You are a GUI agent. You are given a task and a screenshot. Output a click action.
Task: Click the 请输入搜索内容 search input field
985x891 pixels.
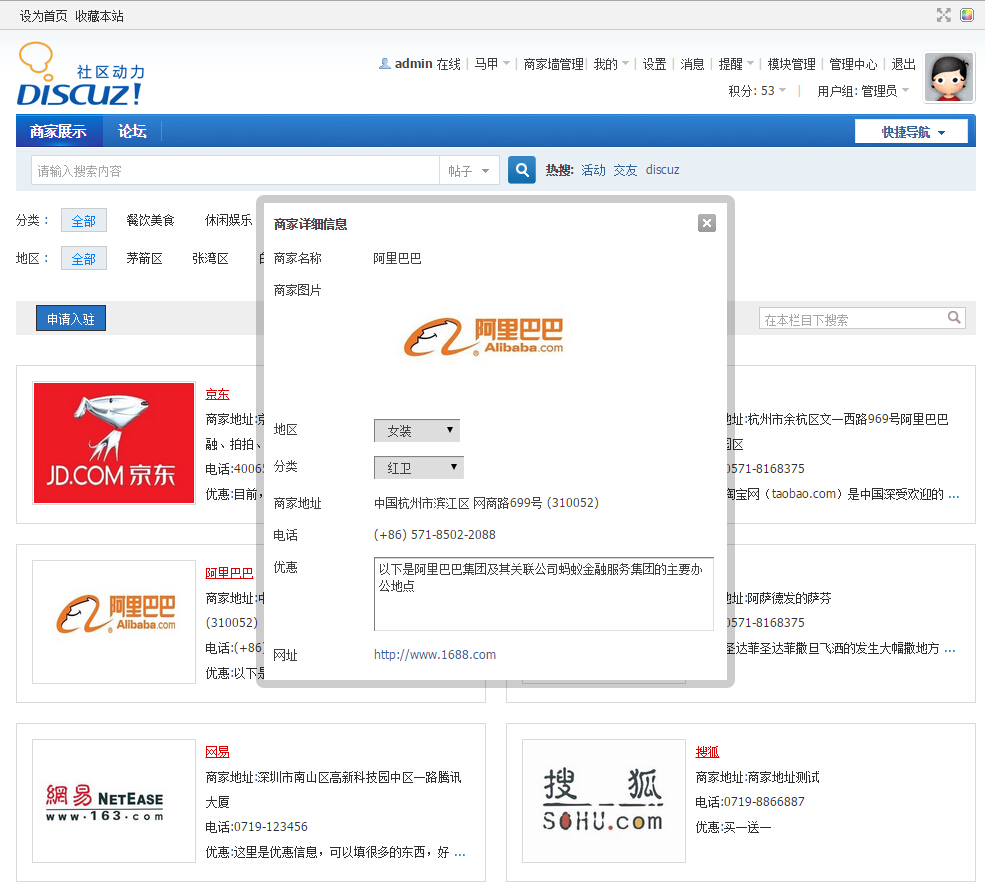[235, 171]
